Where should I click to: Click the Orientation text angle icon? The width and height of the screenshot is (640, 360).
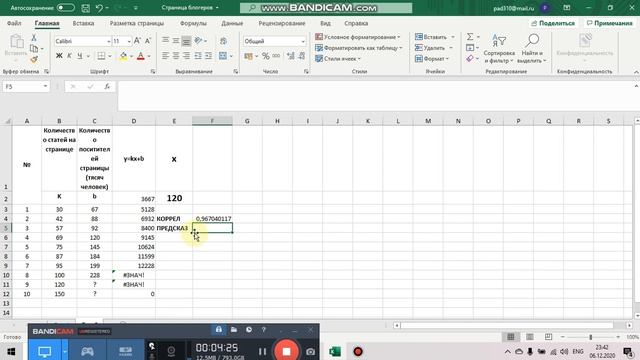[x=199, y=41]
